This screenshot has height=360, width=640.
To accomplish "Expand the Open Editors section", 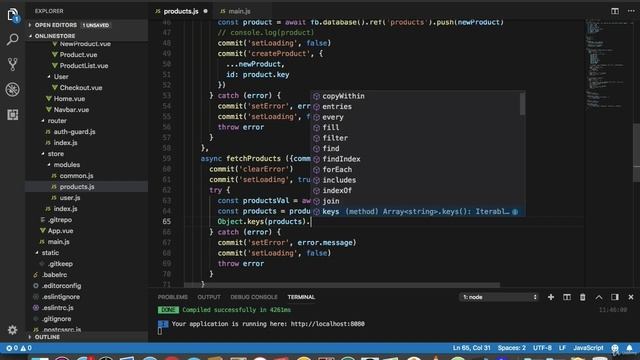I will coord(87,25).
